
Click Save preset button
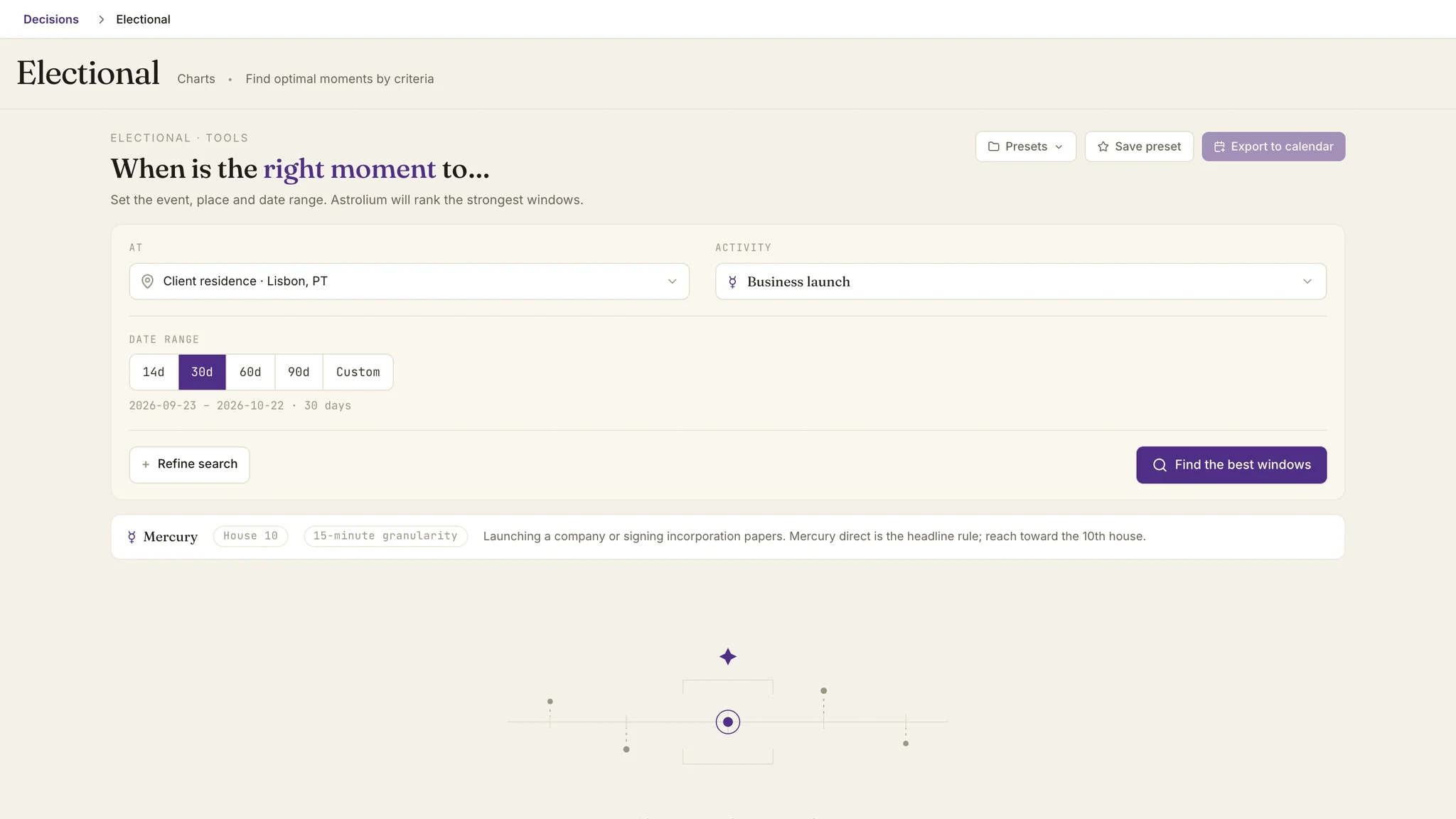[x=1138, y=146]
